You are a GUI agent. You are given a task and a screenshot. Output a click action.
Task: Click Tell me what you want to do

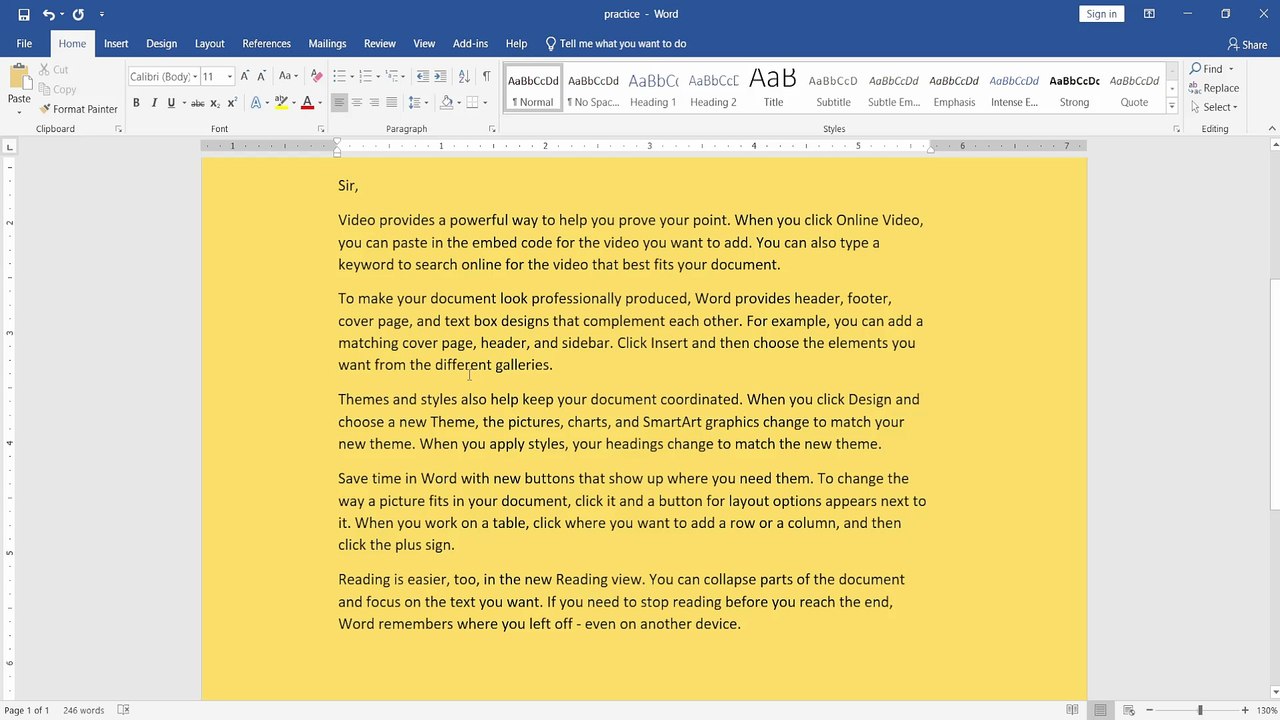pyautogui.click(x=616, y=44)
